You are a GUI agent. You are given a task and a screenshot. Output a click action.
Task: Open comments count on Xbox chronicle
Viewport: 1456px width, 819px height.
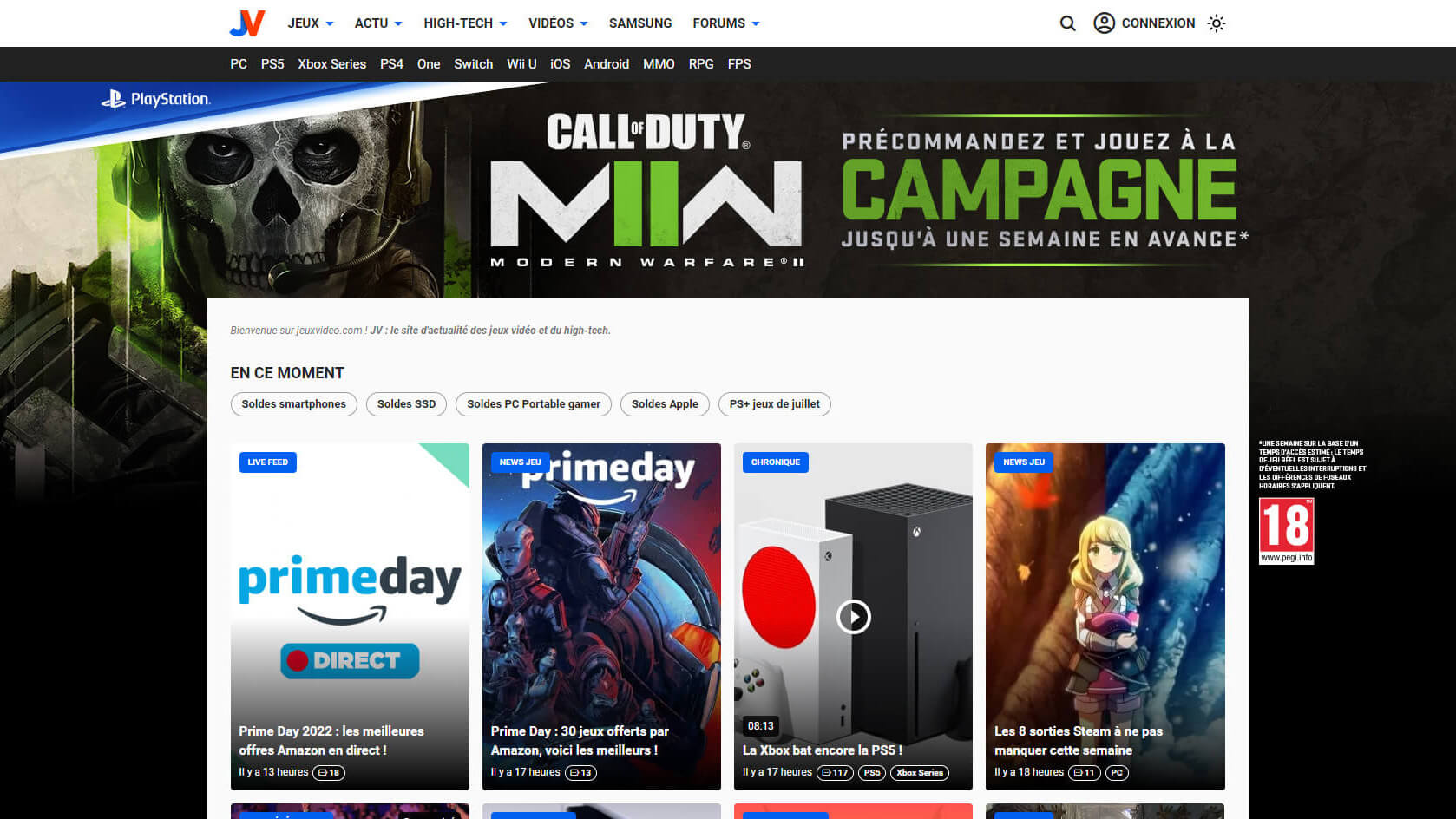(x=835, y=772)
